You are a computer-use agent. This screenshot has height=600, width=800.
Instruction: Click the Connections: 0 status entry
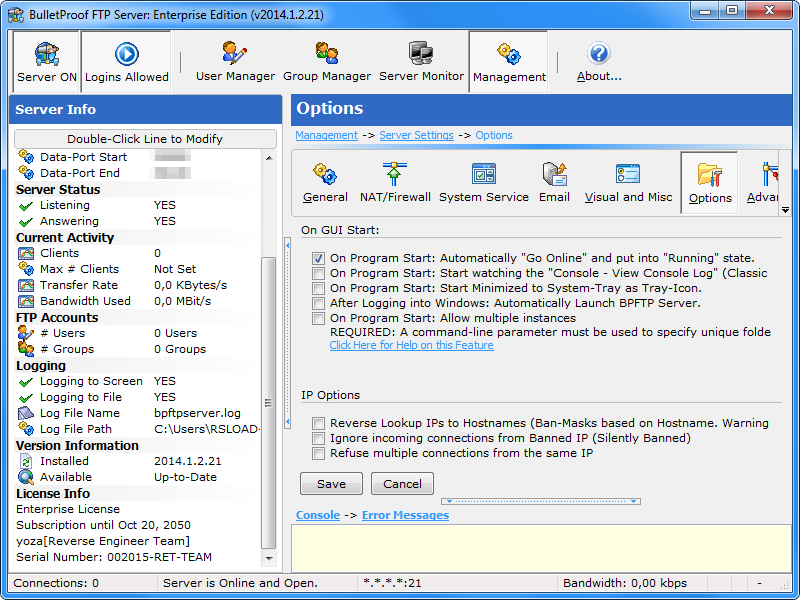(x=56, y=583)
